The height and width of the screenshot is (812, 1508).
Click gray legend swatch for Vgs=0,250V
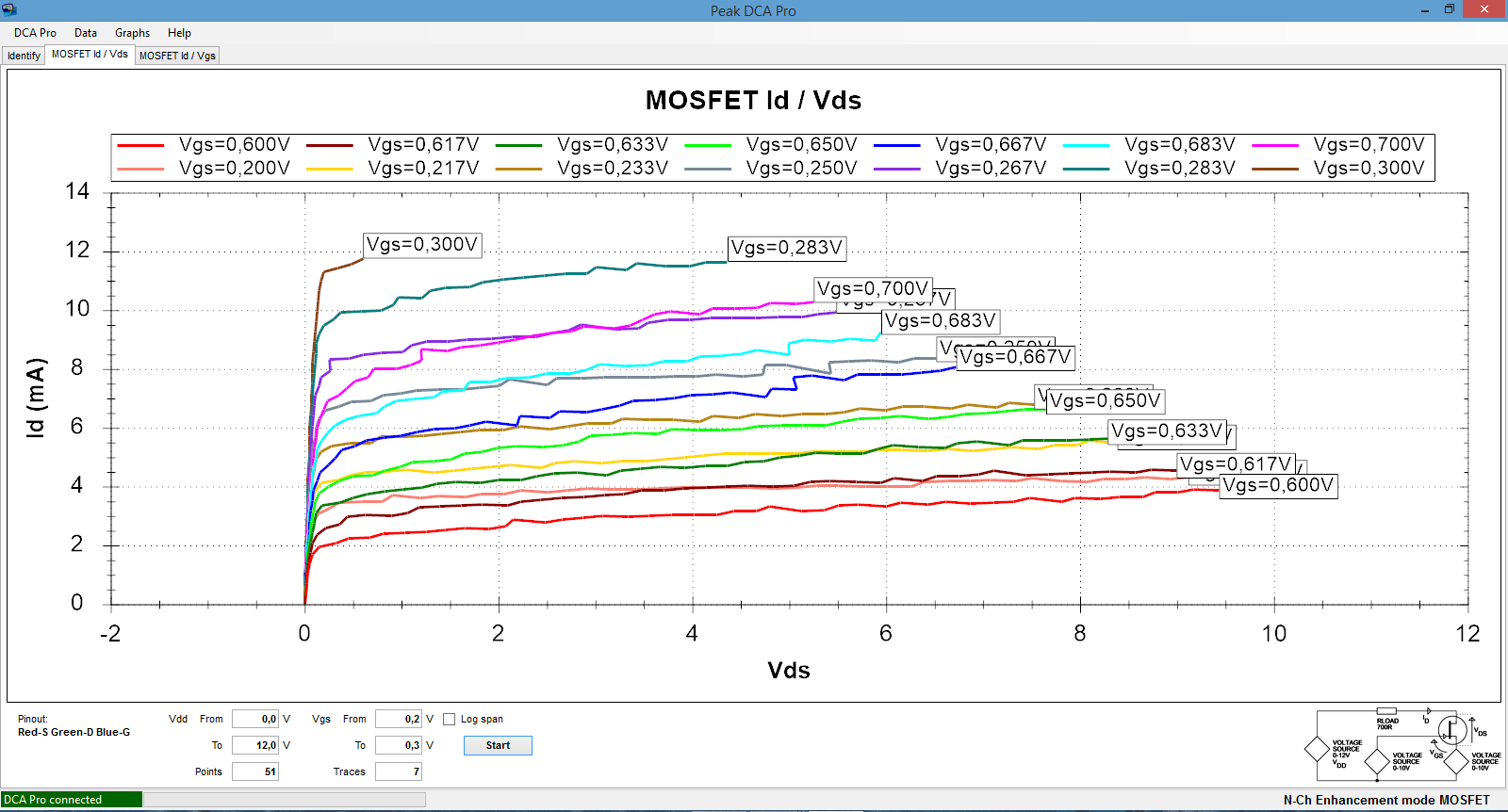click(708, 169)
